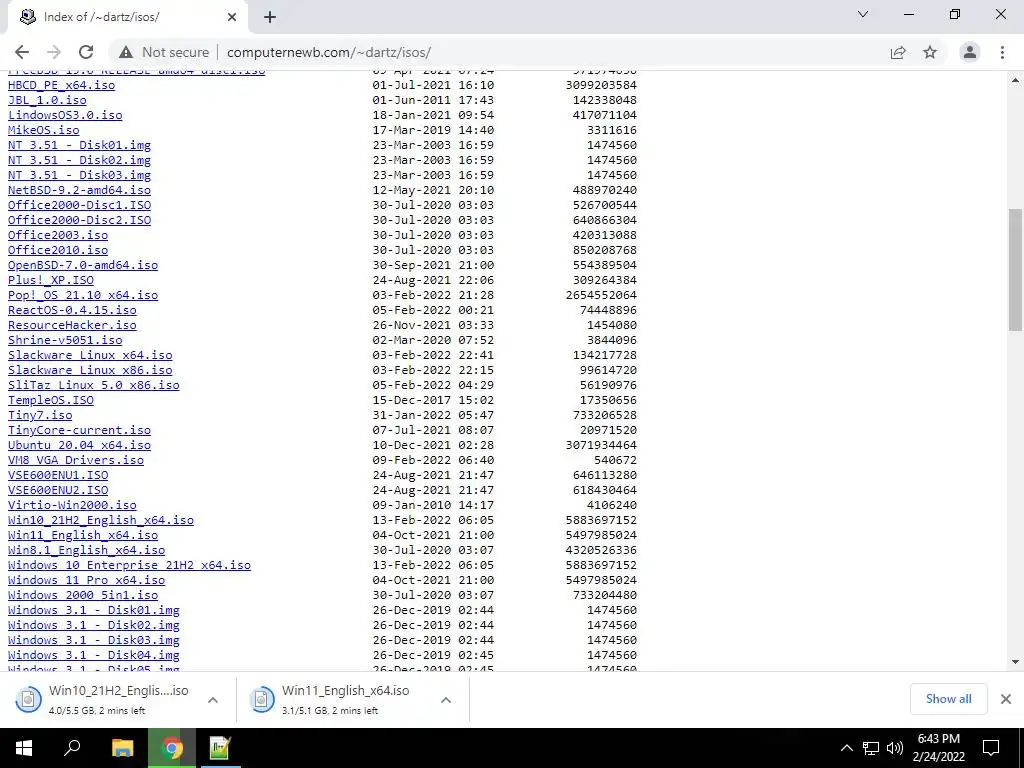
Task: Open Windows taskbar search
Action: point(72,748)
